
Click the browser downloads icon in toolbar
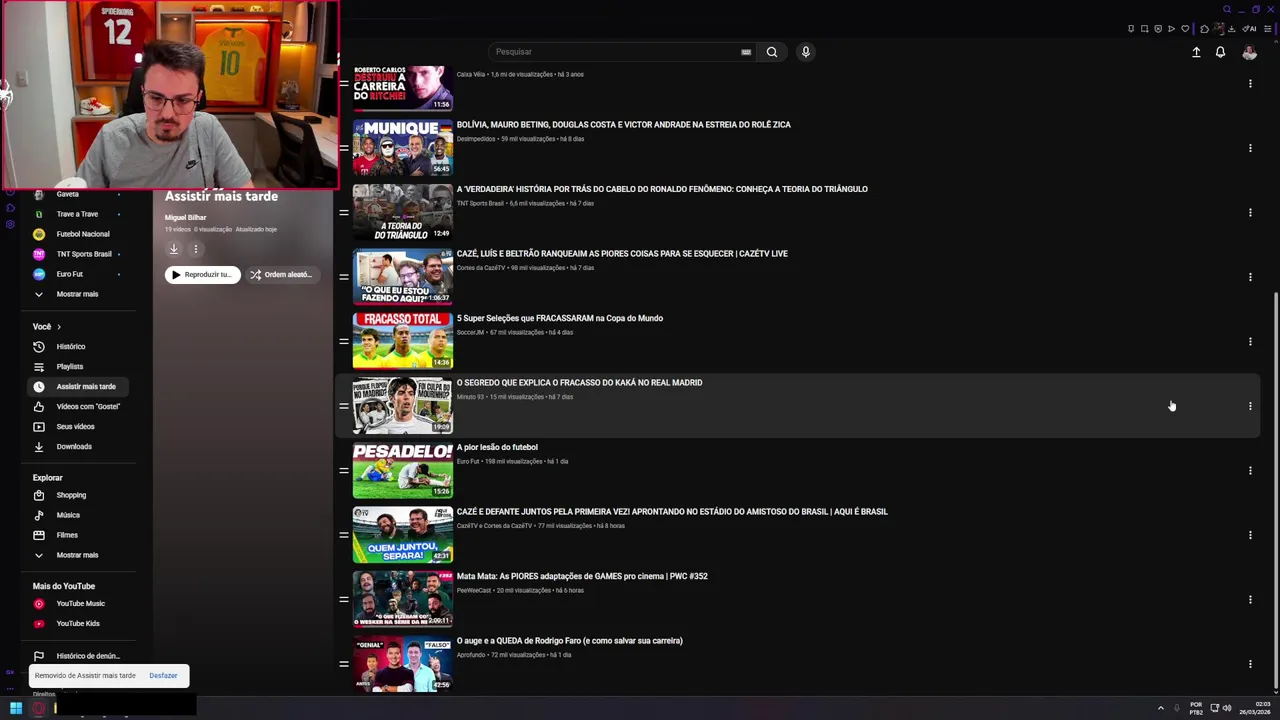[1231, 29]
